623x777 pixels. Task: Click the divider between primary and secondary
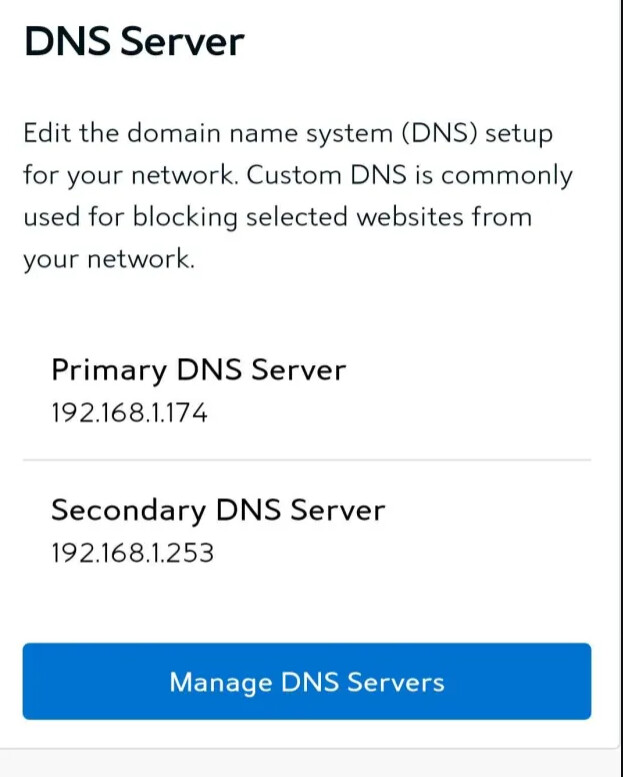pos(307,460)
